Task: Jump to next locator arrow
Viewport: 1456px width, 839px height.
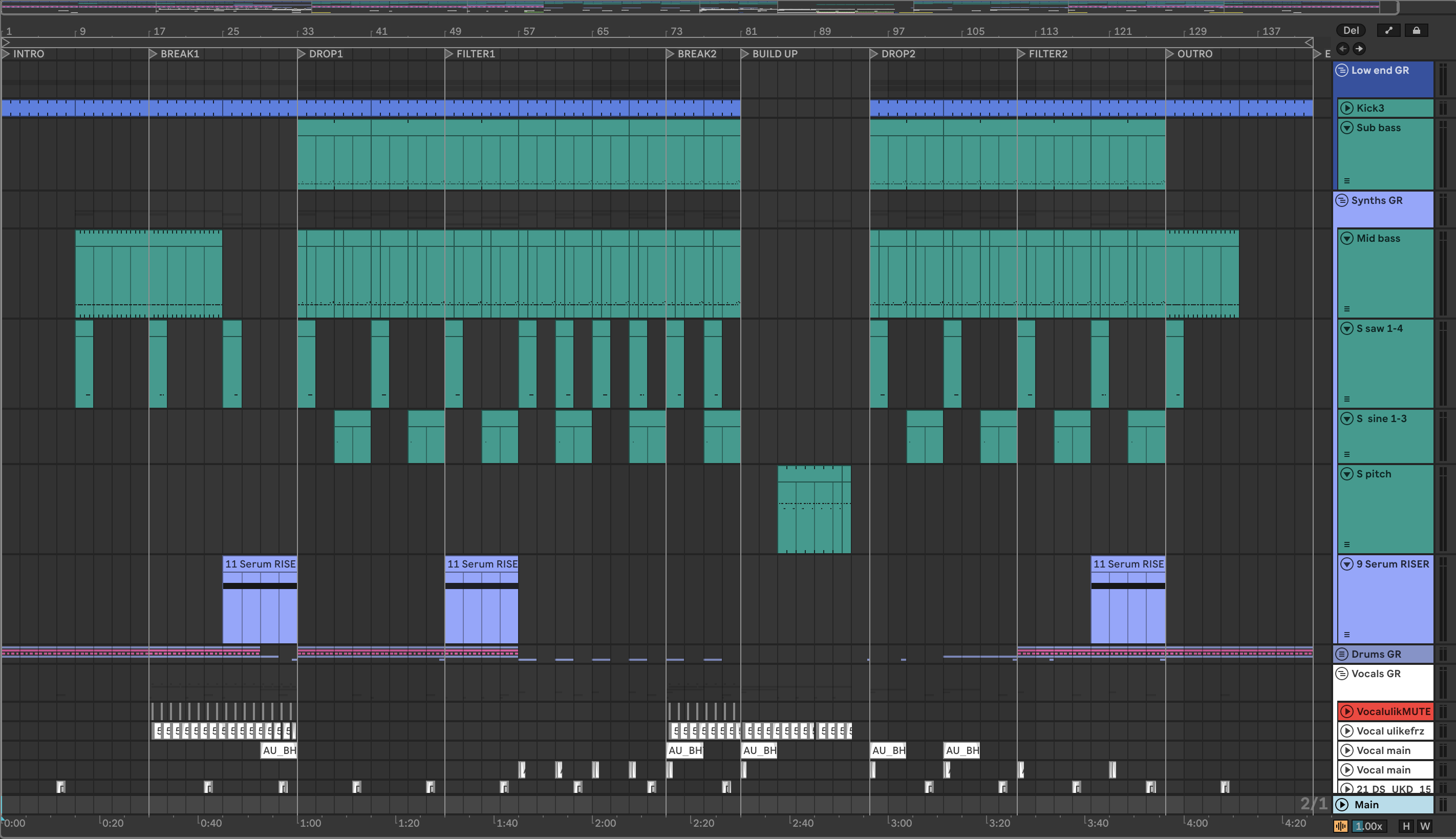Action: coord(1359,49)
